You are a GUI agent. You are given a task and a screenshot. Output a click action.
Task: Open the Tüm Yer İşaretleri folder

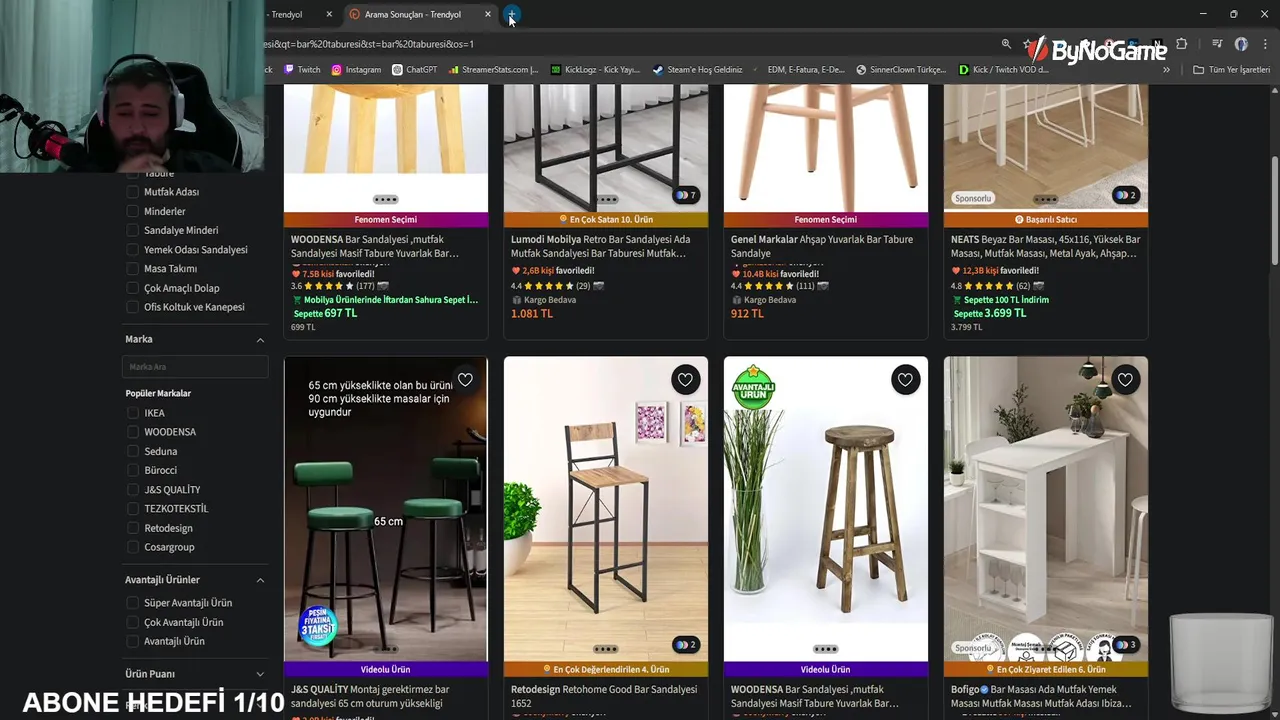[x=1231, y=70]
